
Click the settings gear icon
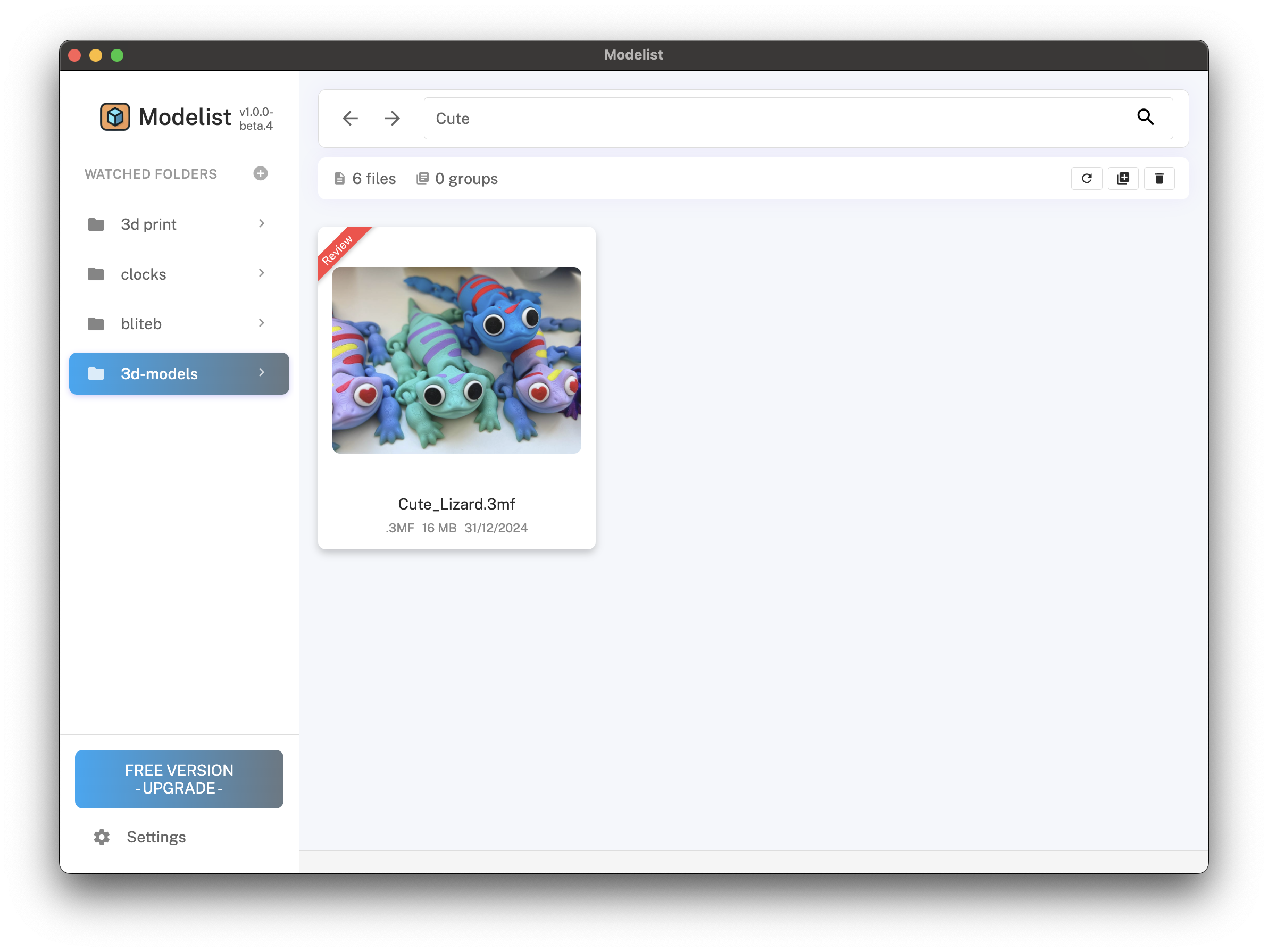point(100,837)
